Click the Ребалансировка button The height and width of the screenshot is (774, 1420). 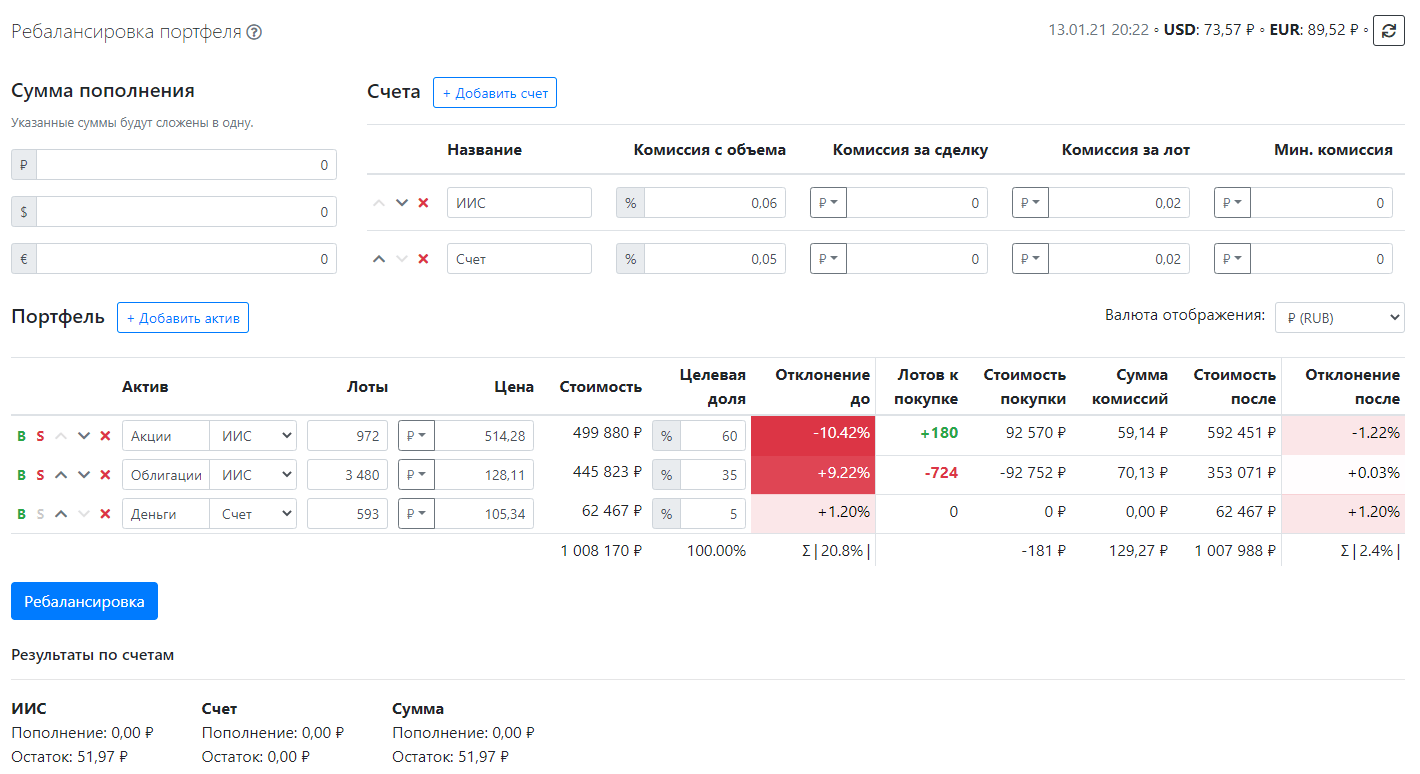point(84,601)
